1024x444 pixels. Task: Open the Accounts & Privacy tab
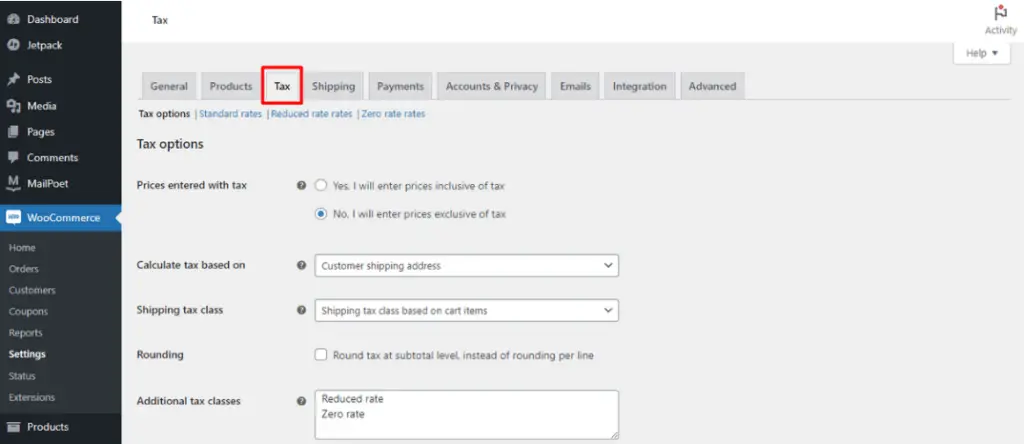(492, 86)
